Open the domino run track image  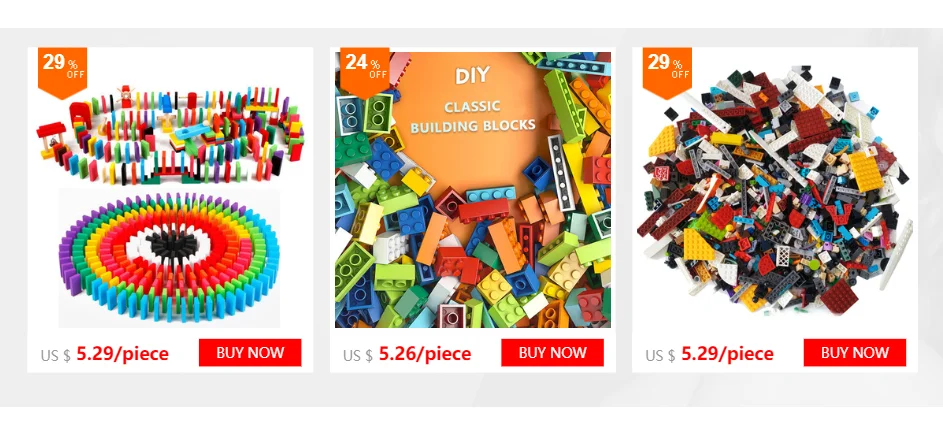(170, 134)
